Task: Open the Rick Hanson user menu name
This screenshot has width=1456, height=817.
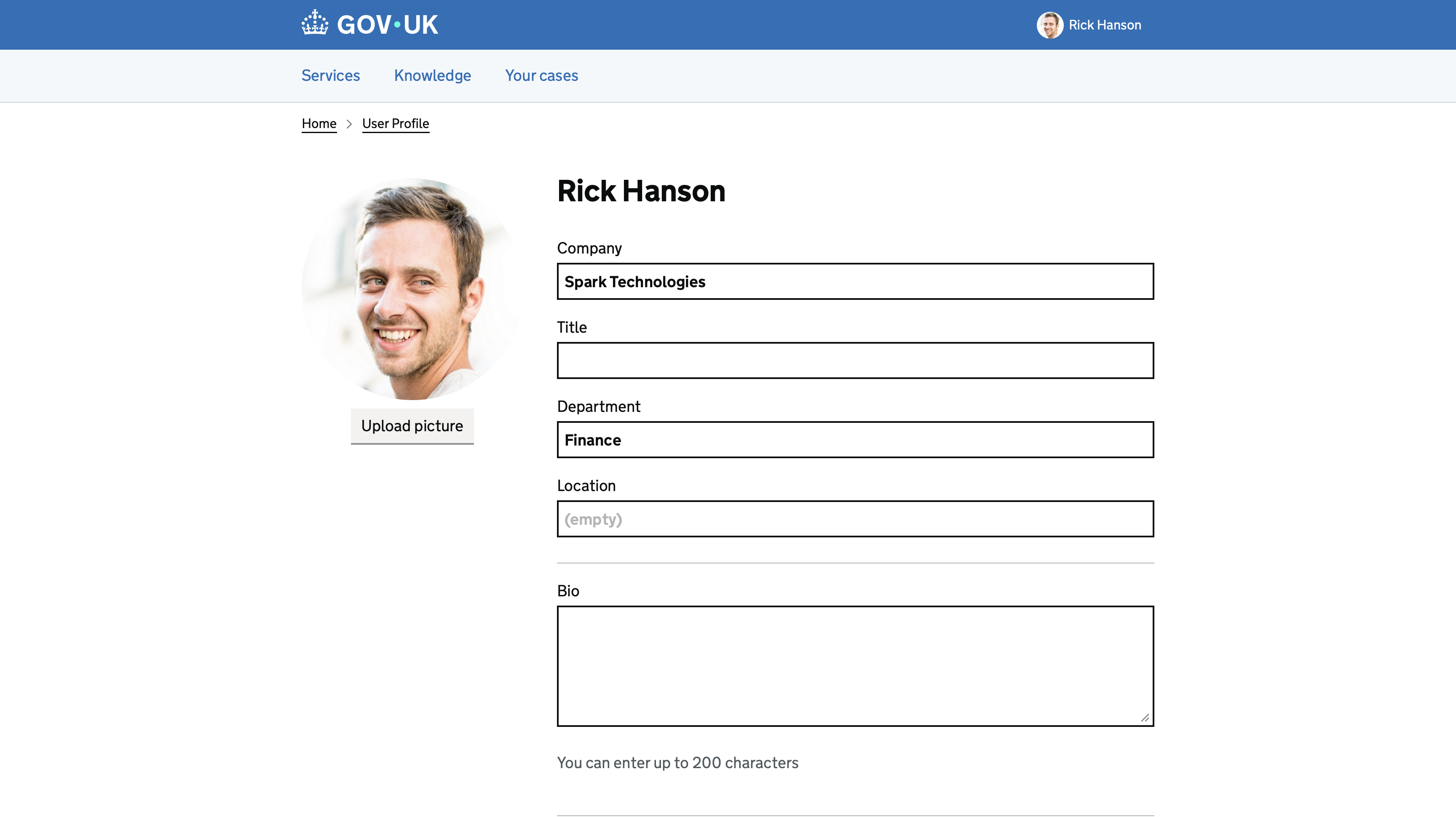Action: pyautogui.click(x=1105, y=25)
